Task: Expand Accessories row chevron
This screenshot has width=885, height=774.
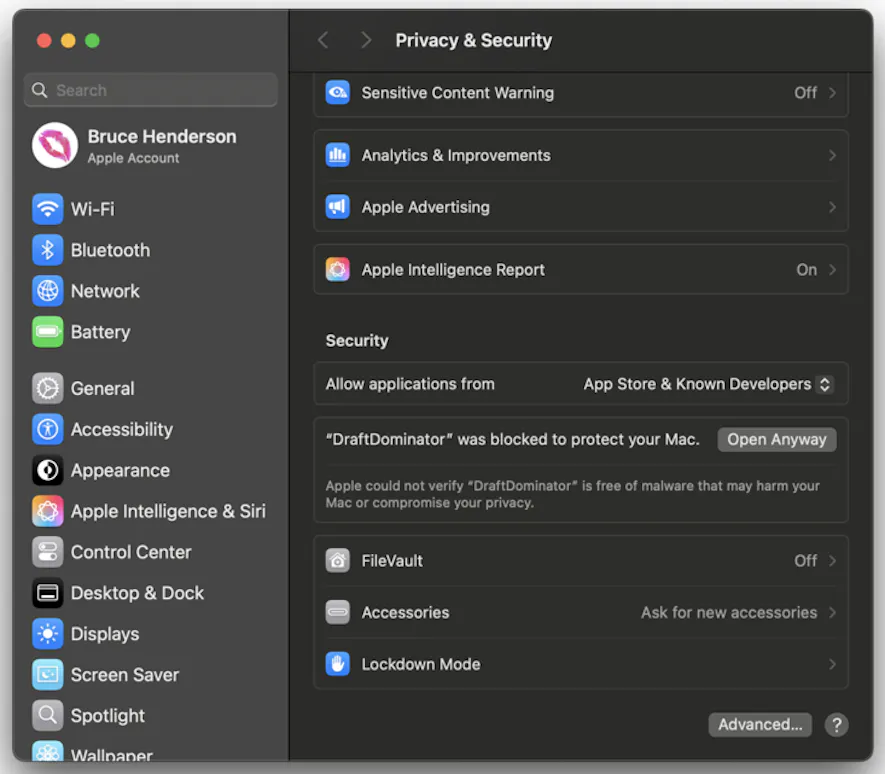Action: click(x=832, y=613)
